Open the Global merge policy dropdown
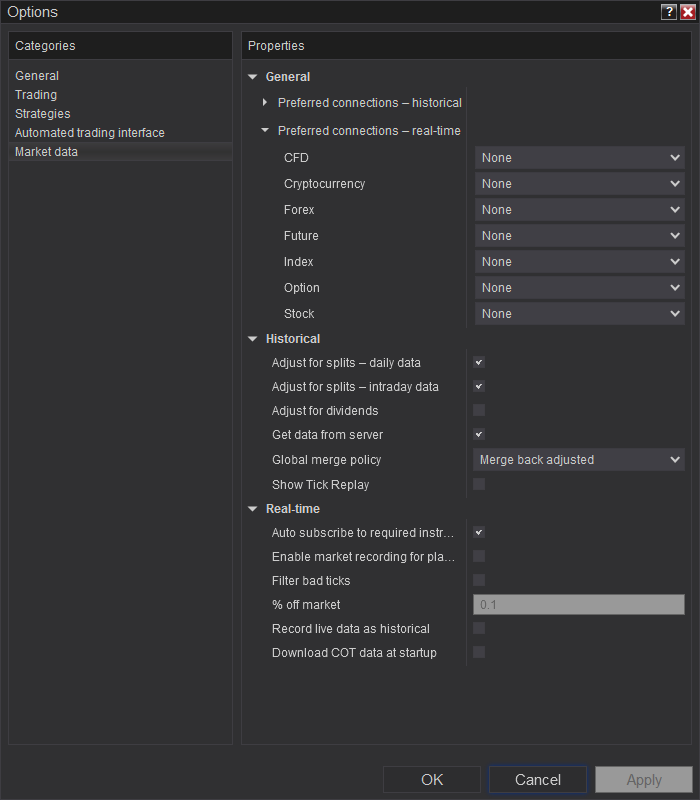This screenshot has height=800, width=700. pos(579,460)
